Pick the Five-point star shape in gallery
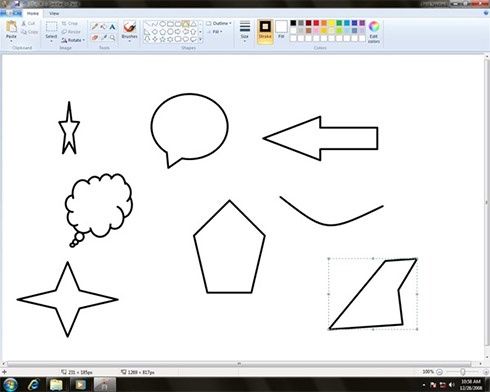Screen dimensions: 490x392 pyautogui.click(x=163, y=39)
